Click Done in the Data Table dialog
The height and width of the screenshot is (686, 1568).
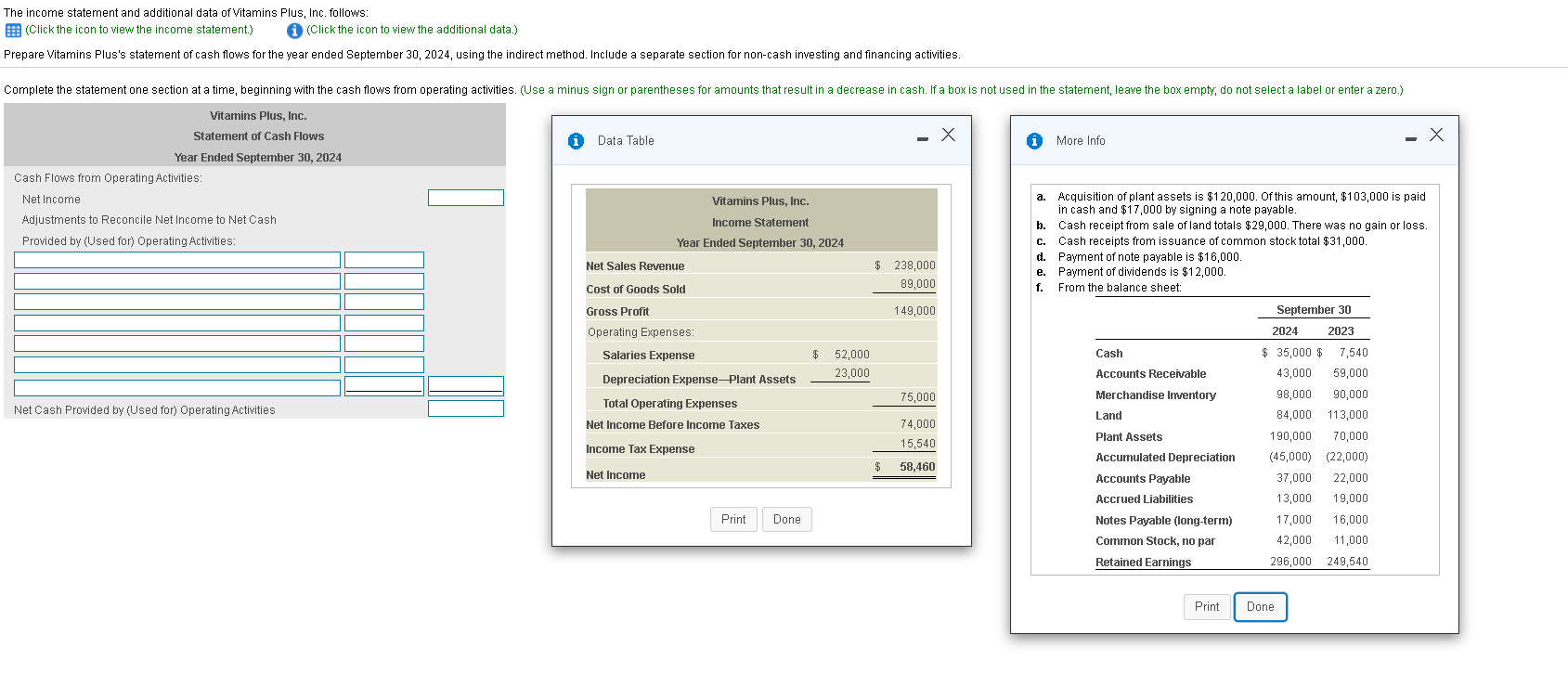coord(787,519)
